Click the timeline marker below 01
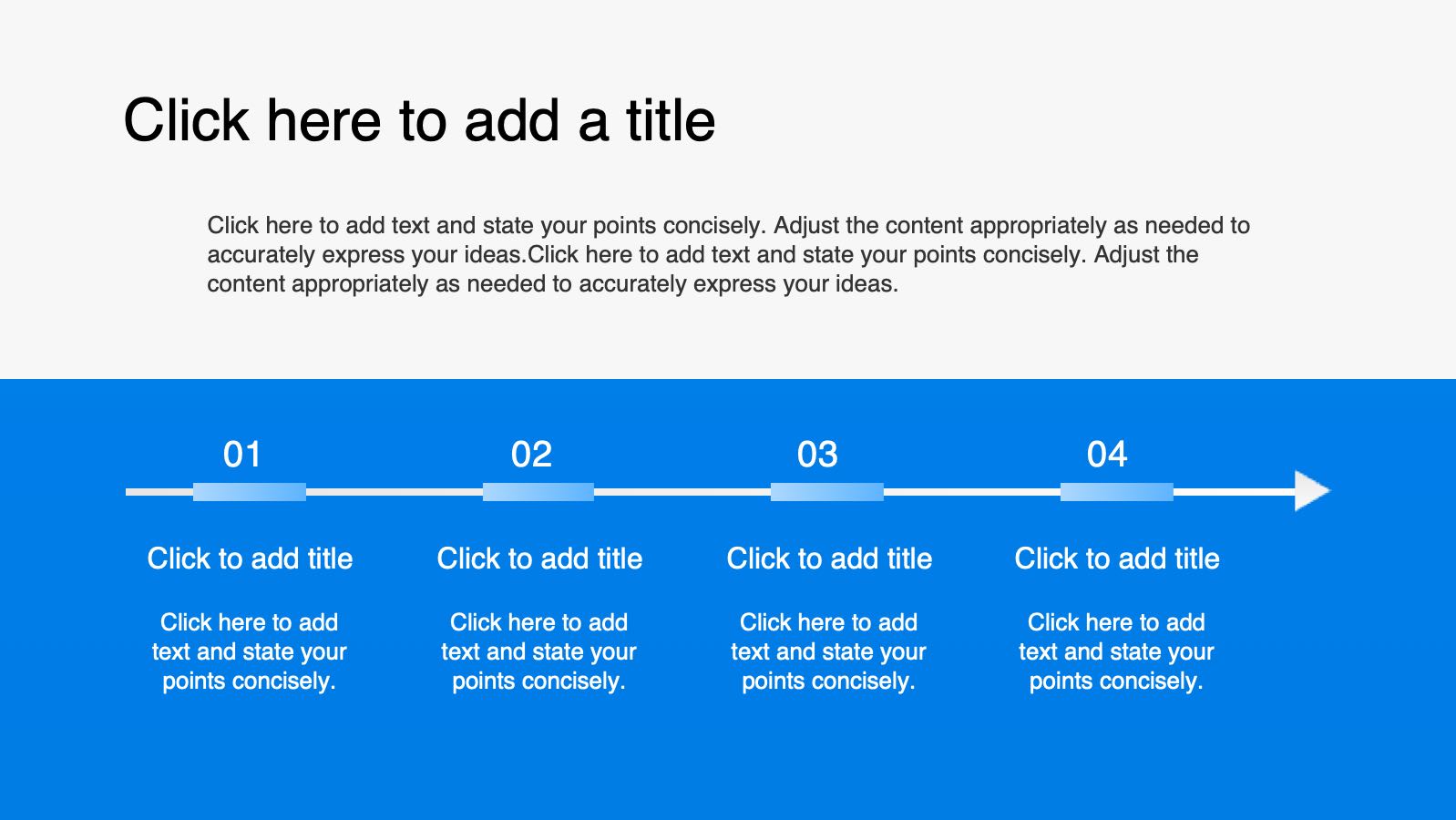The width and height of the screenshot is (1456, 820). click(250, 492)
